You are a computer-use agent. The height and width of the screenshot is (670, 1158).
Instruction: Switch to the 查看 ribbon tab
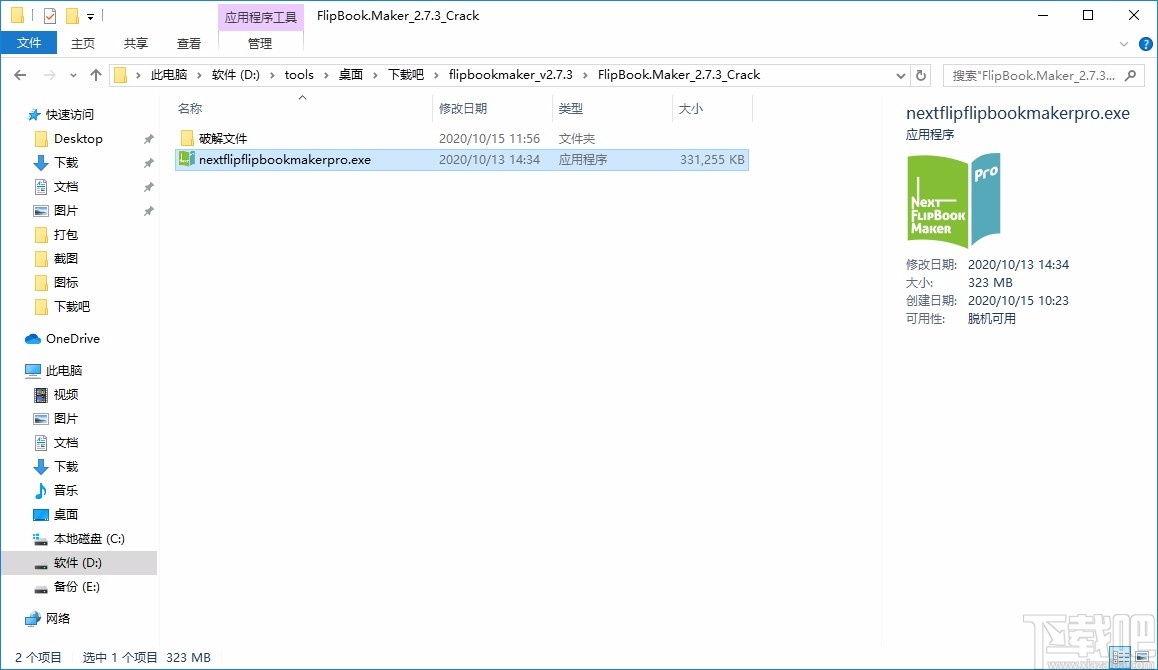[188, 43]
